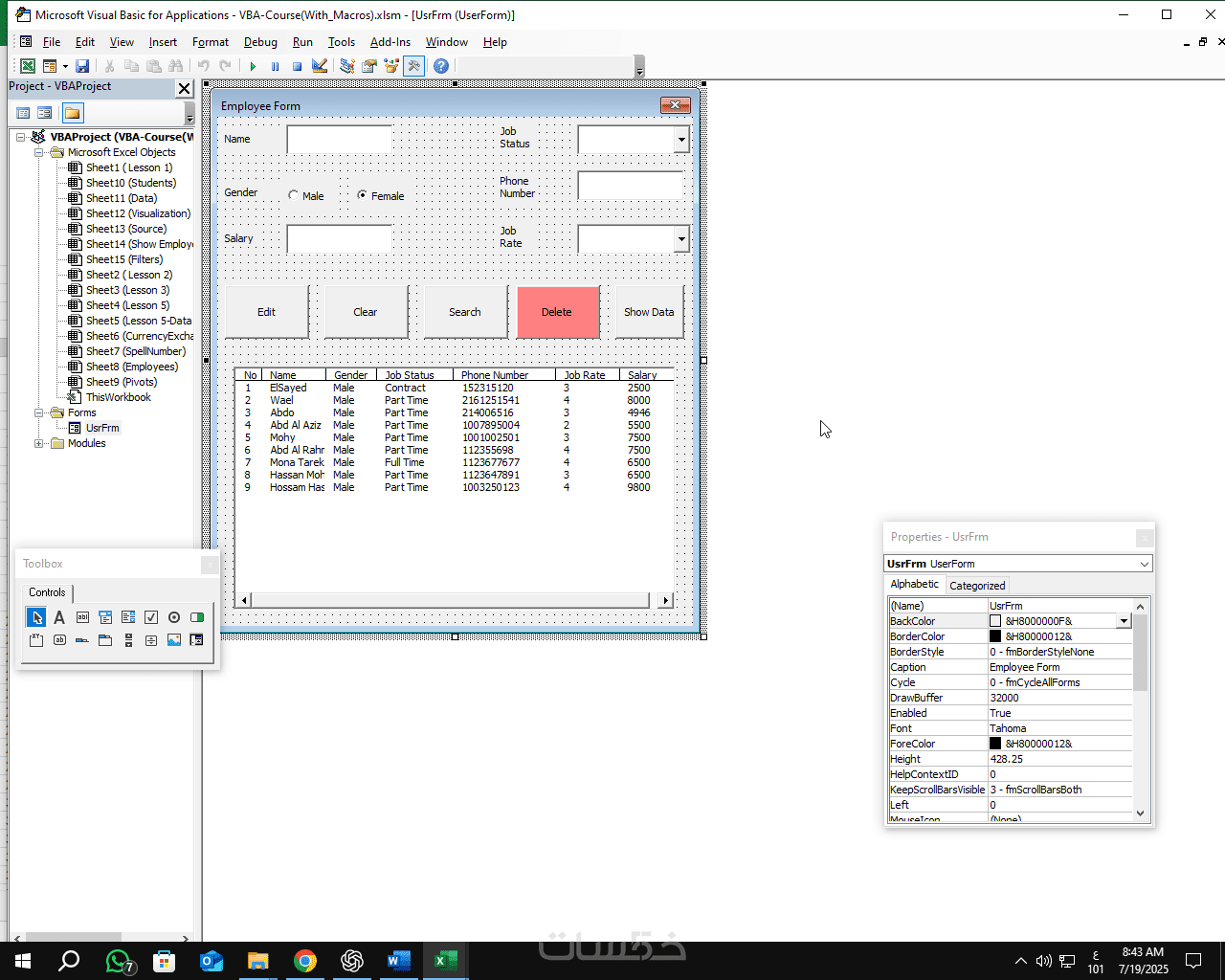Click the Toolbox hammer-and-wrench toolbar icon
The image size is (1225, 980).
(x=413, y=66)
